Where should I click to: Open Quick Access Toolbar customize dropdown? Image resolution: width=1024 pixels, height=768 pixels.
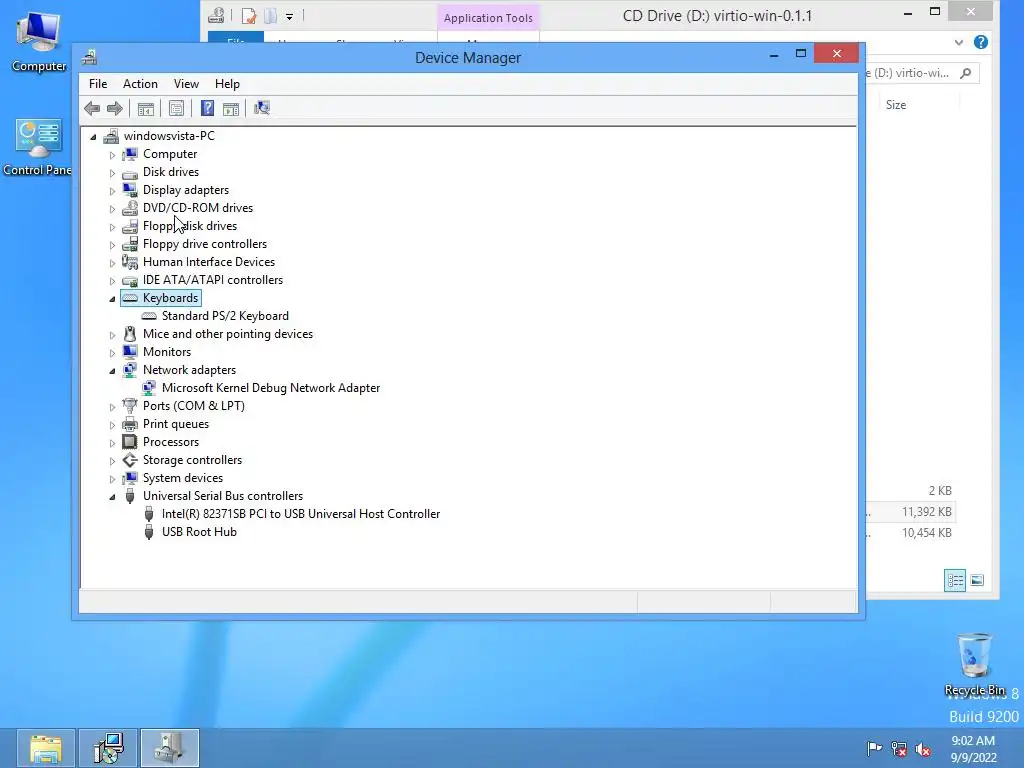click(289, 16)
